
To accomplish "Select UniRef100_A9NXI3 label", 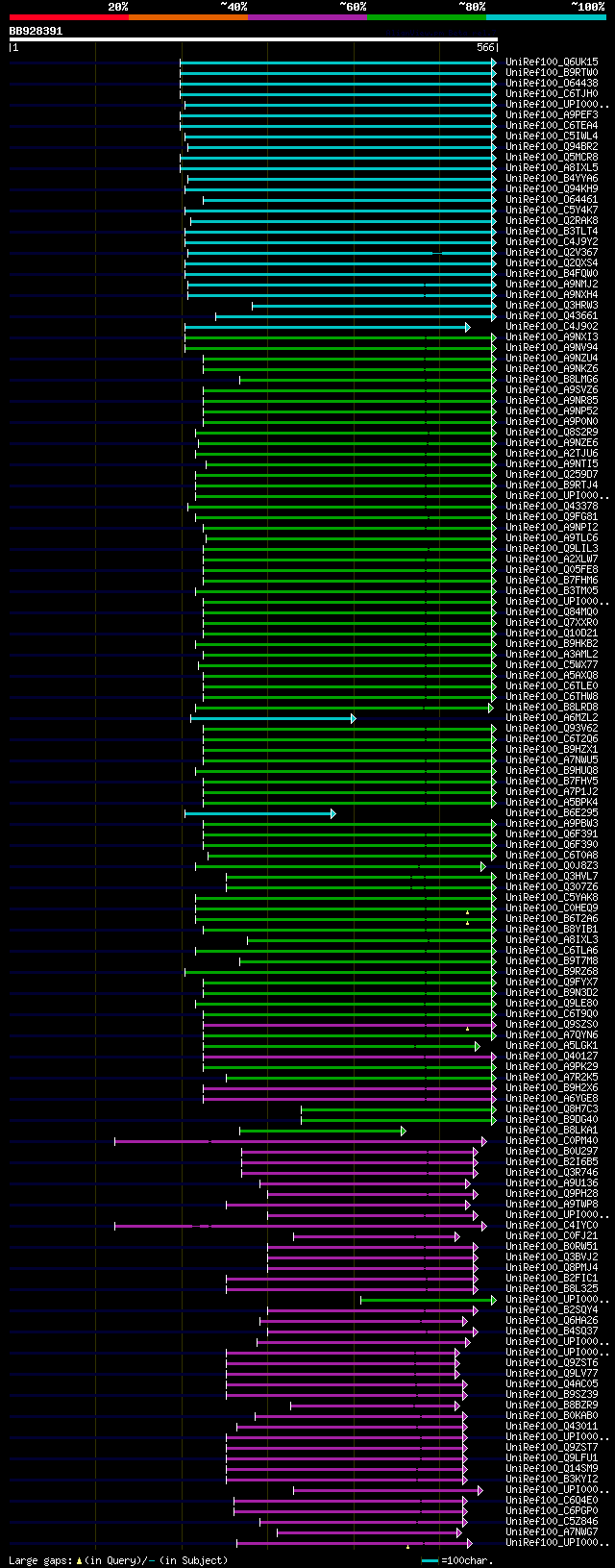I will pyautogui.click(x=552, y=337).
